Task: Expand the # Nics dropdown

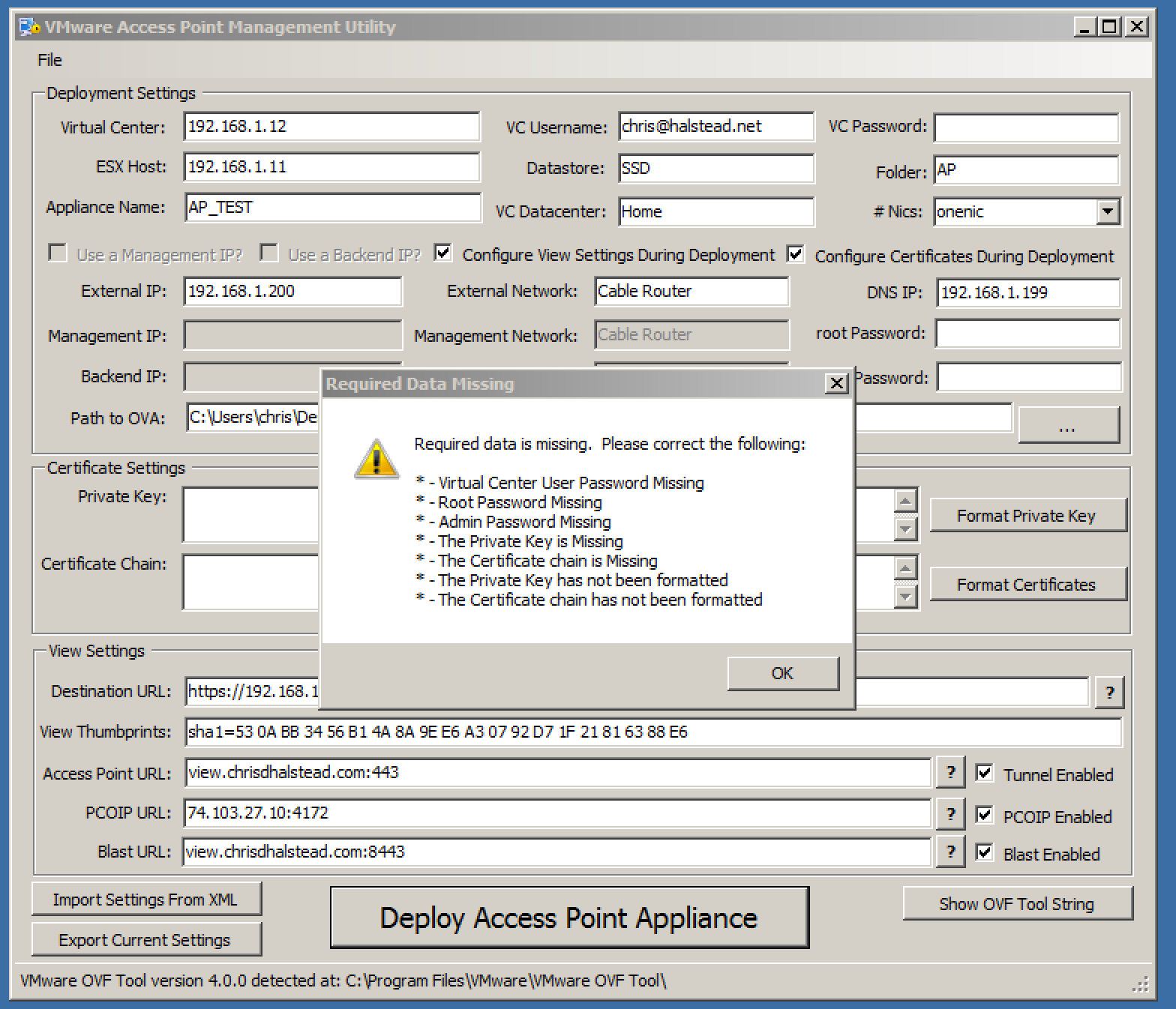Action: point(1108,212)
